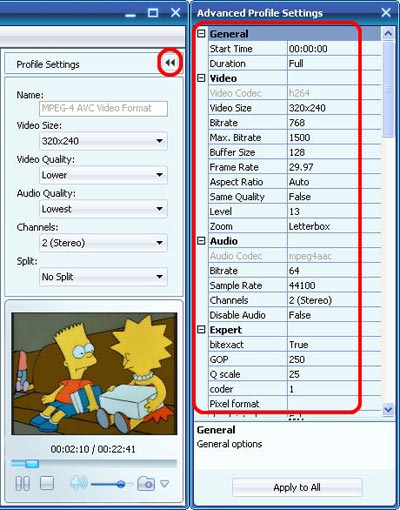Minimize the main window
The image size is (400, 510).
click(x=130, y=14)
